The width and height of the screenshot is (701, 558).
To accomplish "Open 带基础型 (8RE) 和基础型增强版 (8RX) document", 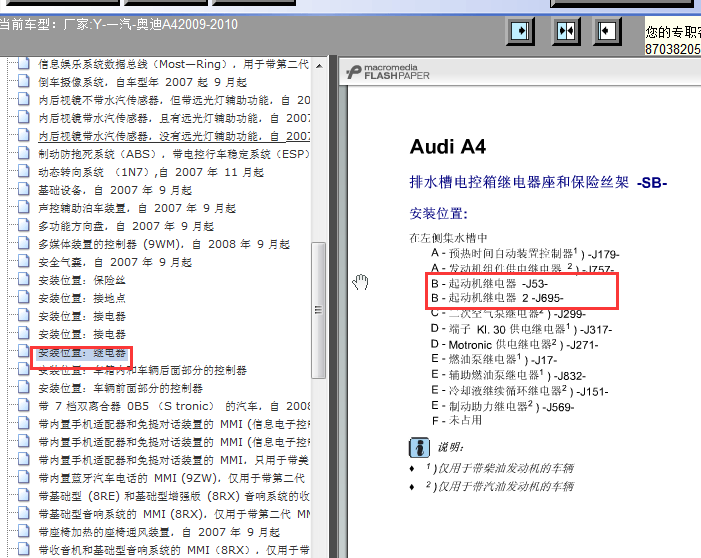I will point(174,496).
